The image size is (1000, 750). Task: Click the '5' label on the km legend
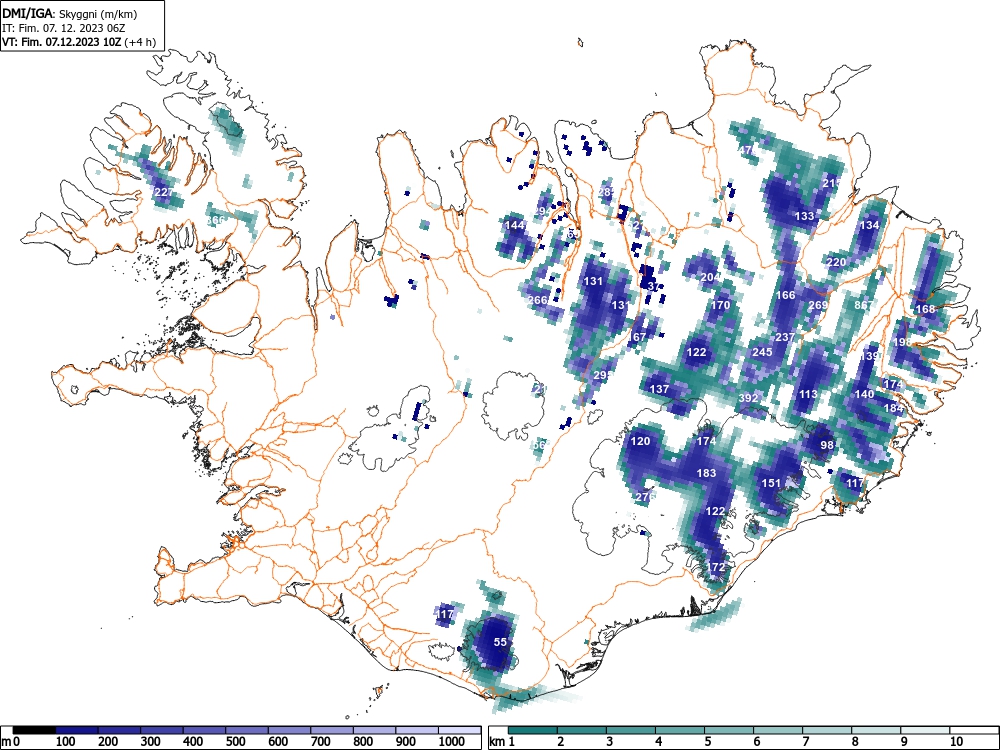pos(708,742)
